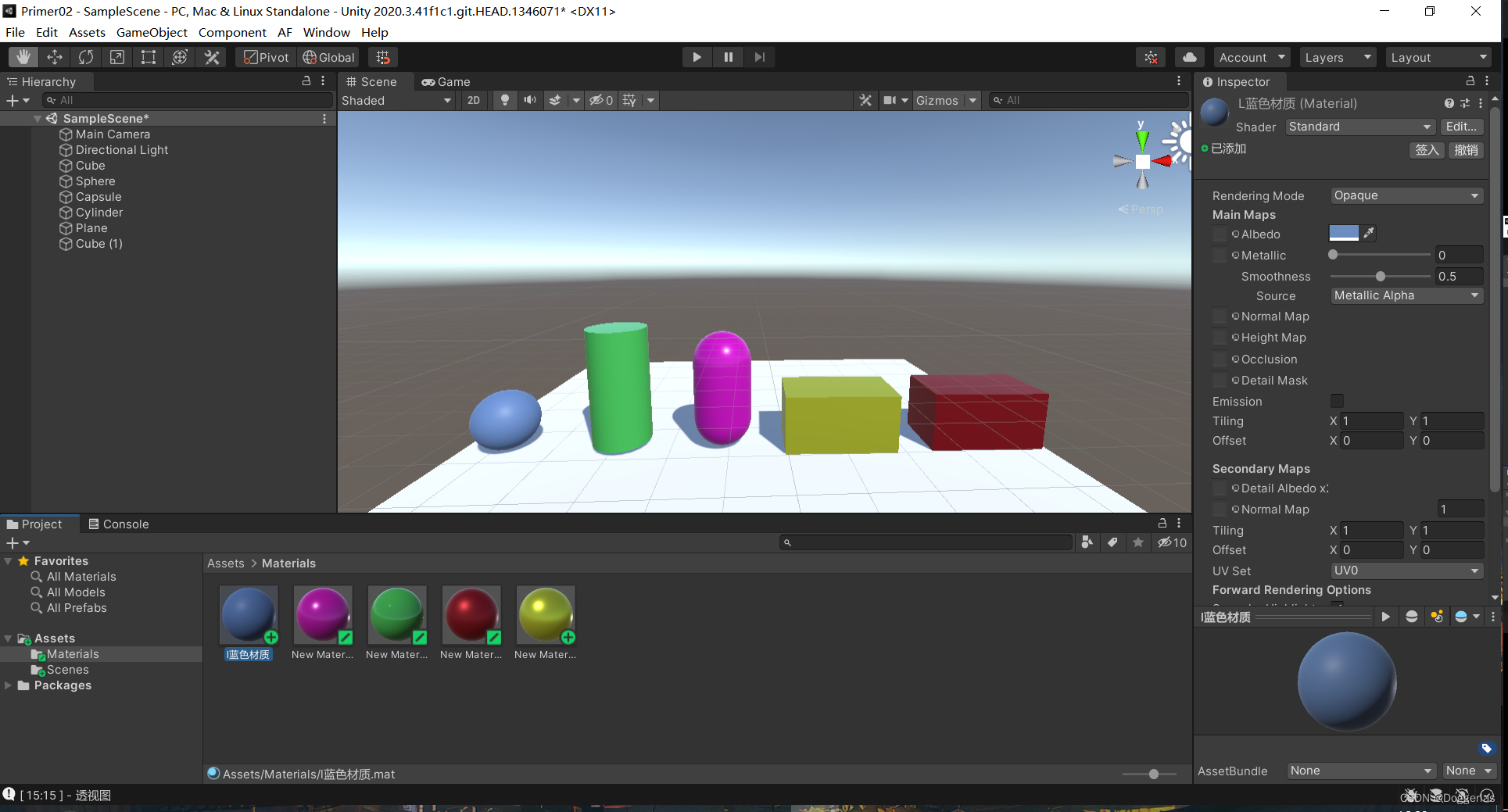The width and height of the screenshot is (1508, 812).
Task: Expand the Packages folder
Action: tap(9, 685)
